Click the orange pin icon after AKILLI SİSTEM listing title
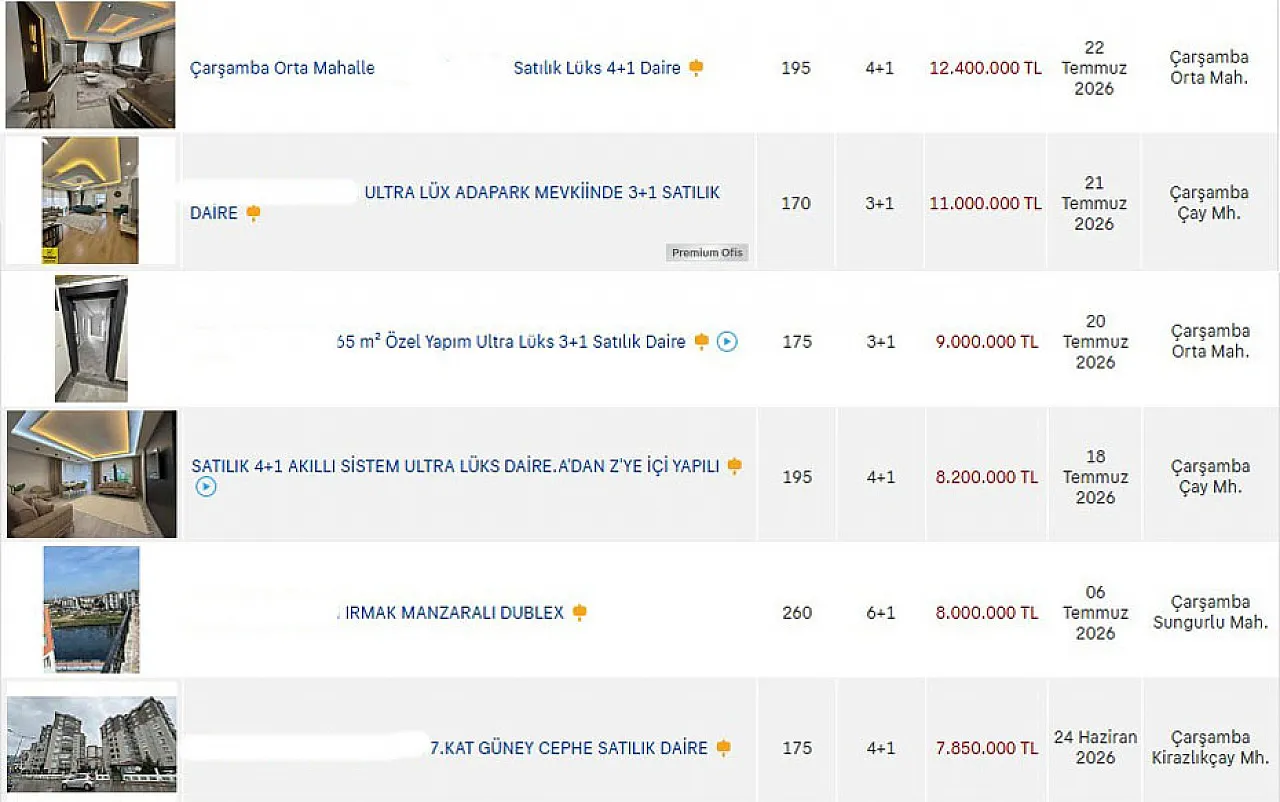 point(734,466)
